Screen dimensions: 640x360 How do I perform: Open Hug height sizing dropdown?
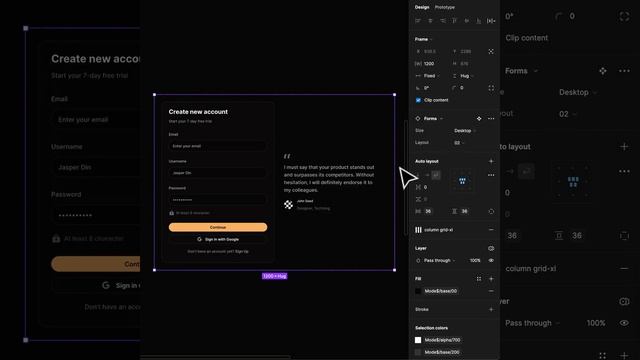tap(467, 76)
